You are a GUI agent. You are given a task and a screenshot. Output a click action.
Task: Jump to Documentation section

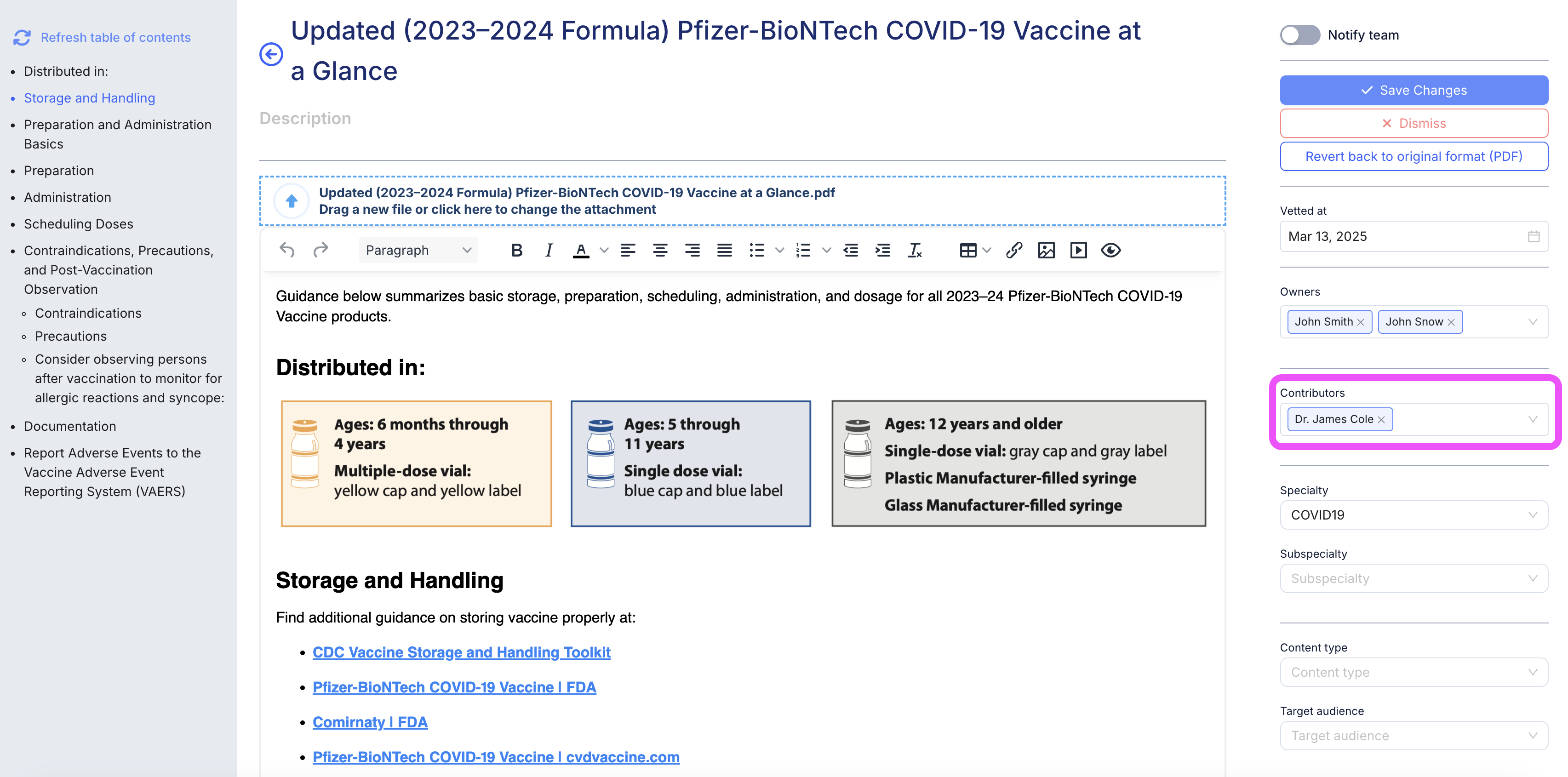click(x=70, y=427)
